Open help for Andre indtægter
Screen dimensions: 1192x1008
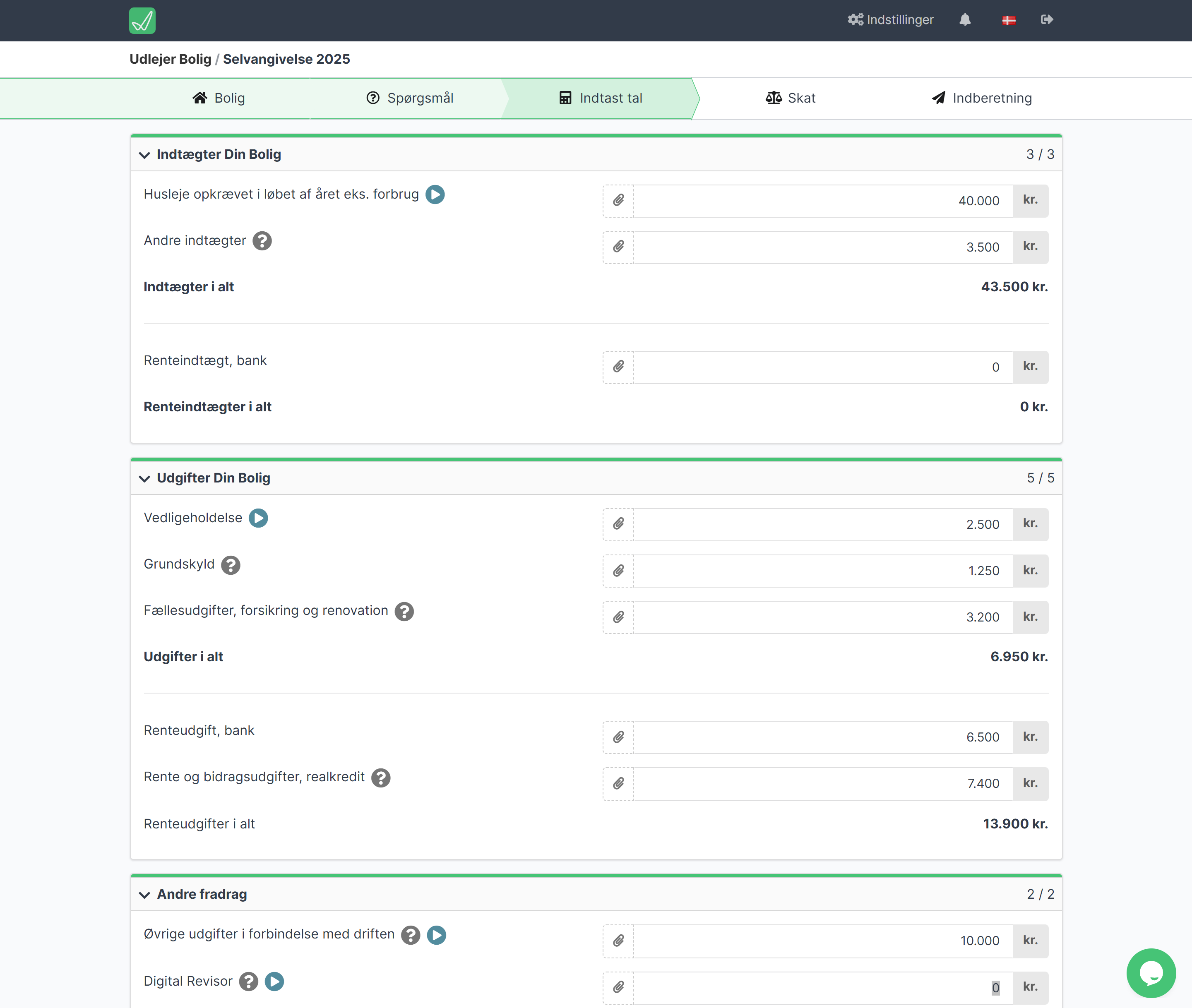262,241
